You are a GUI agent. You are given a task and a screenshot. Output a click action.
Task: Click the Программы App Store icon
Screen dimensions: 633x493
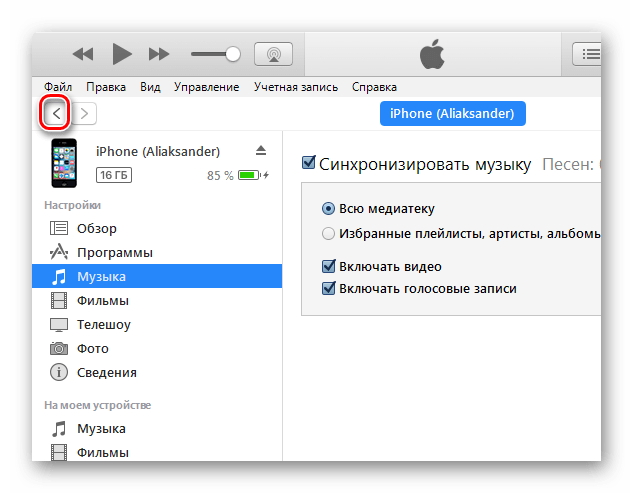tap(59, 252)
